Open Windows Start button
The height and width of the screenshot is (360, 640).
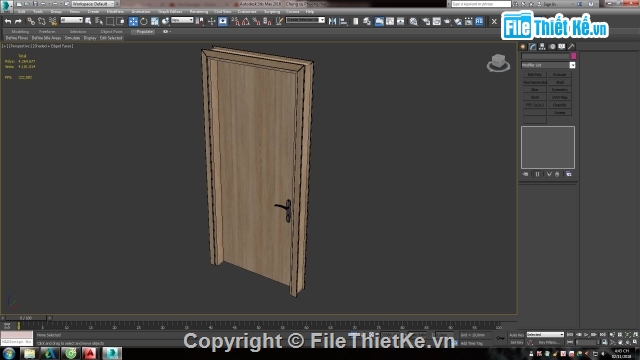(9, 353)
